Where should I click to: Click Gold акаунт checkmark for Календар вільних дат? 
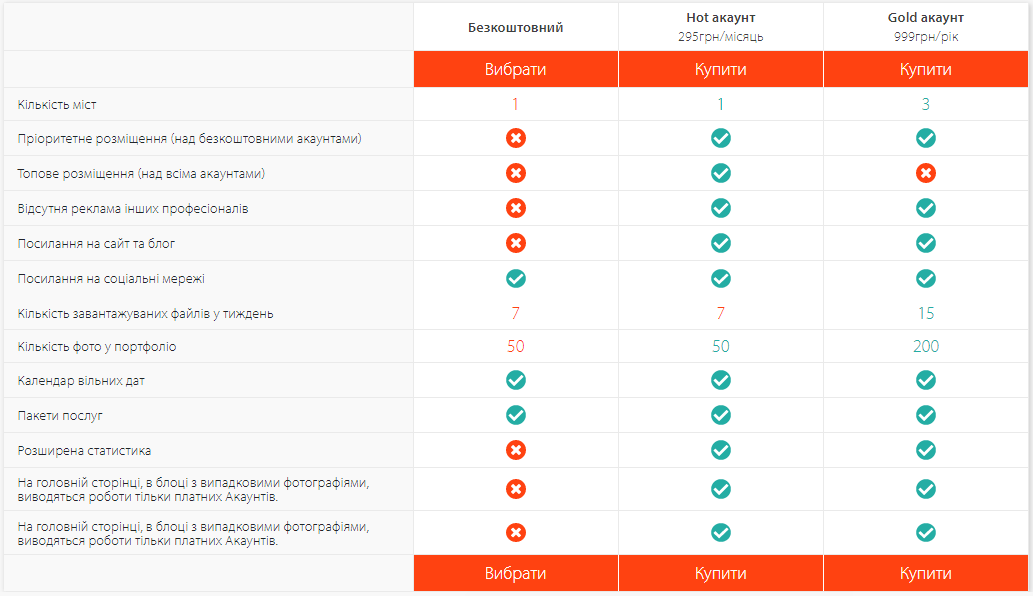click(926, 380)
